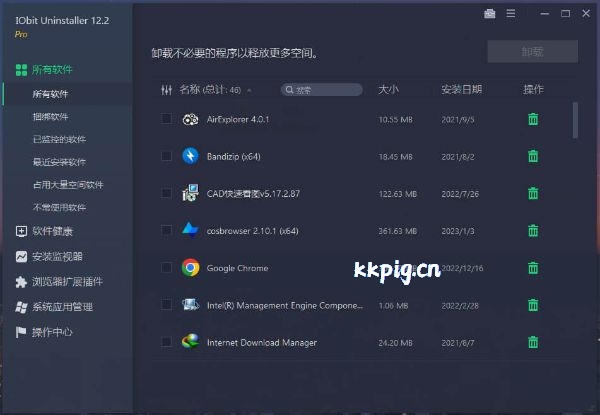Click the 安装监视器 chart icon
Viewport: 600px width, 415px height.
pyautogui.click(x=21, y=257)
